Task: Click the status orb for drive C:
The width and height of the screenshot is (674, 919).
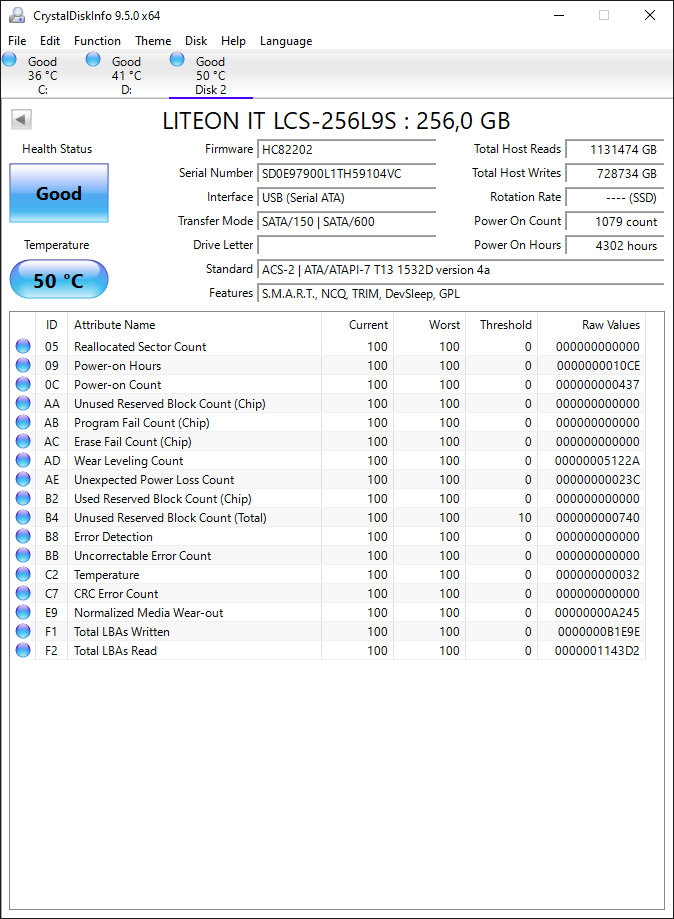Action: coord(9,59)
